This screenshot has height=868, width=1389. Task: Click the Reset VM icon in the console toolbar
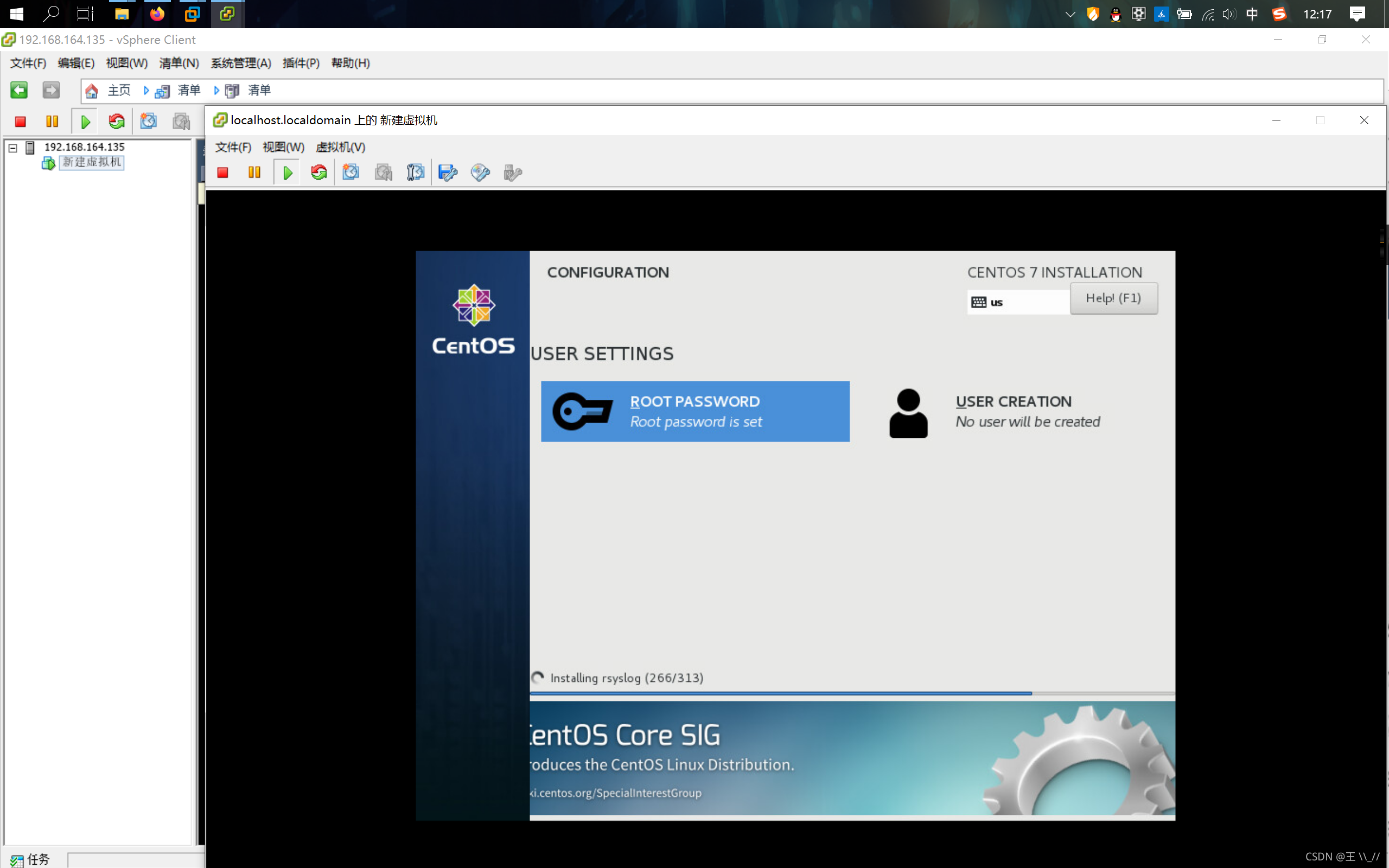coord(319,172)
